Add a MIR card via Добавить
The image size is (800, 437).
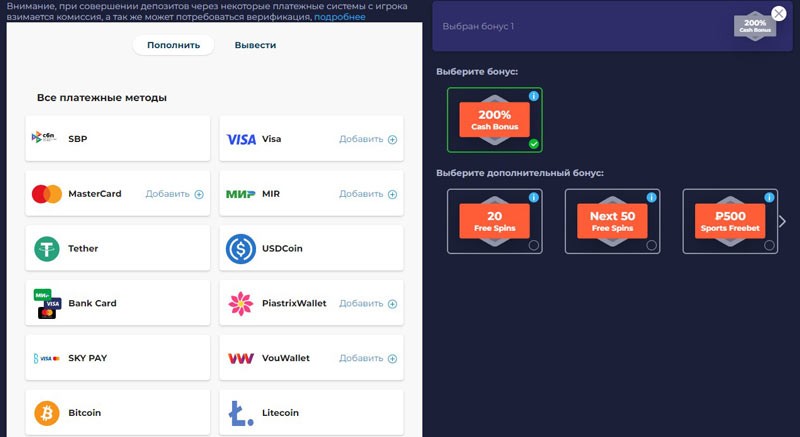coord(367,194)
